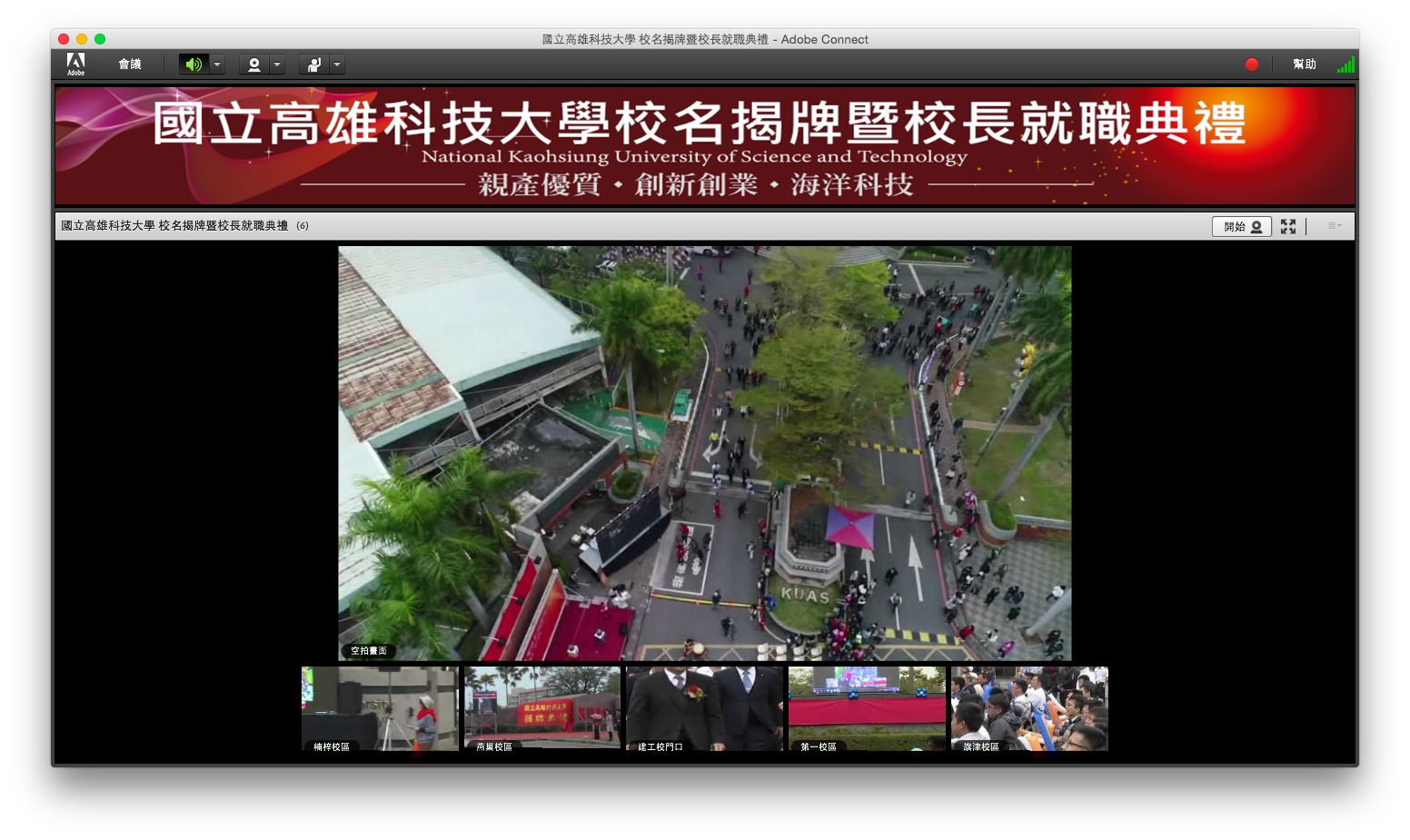Screen dimensions: 1410x840
Task: Expand the speaker options dropdown arrow
Action: [x=217, y=64]
